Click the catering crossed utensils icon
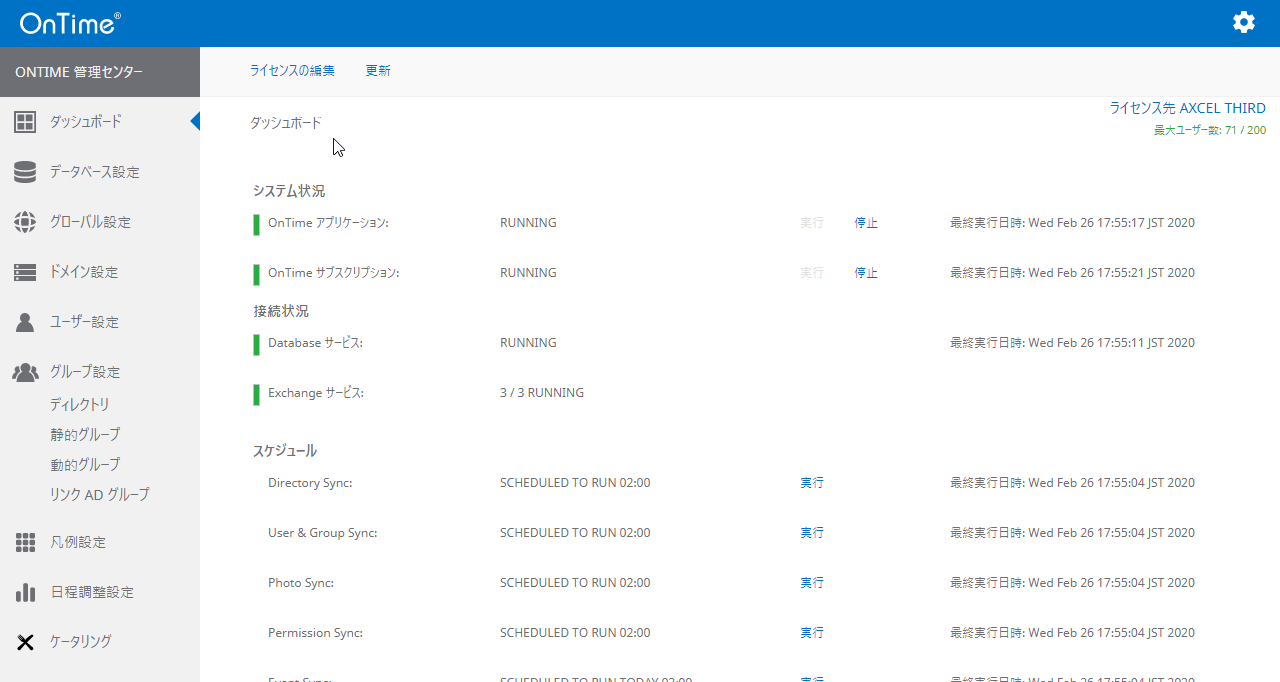This screenshot has width=1280, height=682. [x=25, y=642]
